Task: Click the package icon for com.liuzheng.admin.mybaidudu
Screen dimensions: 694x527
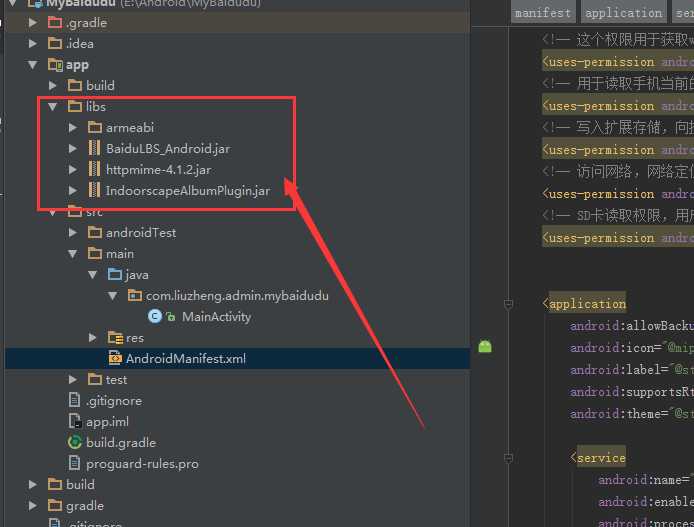Action: [x=135, y=295]
